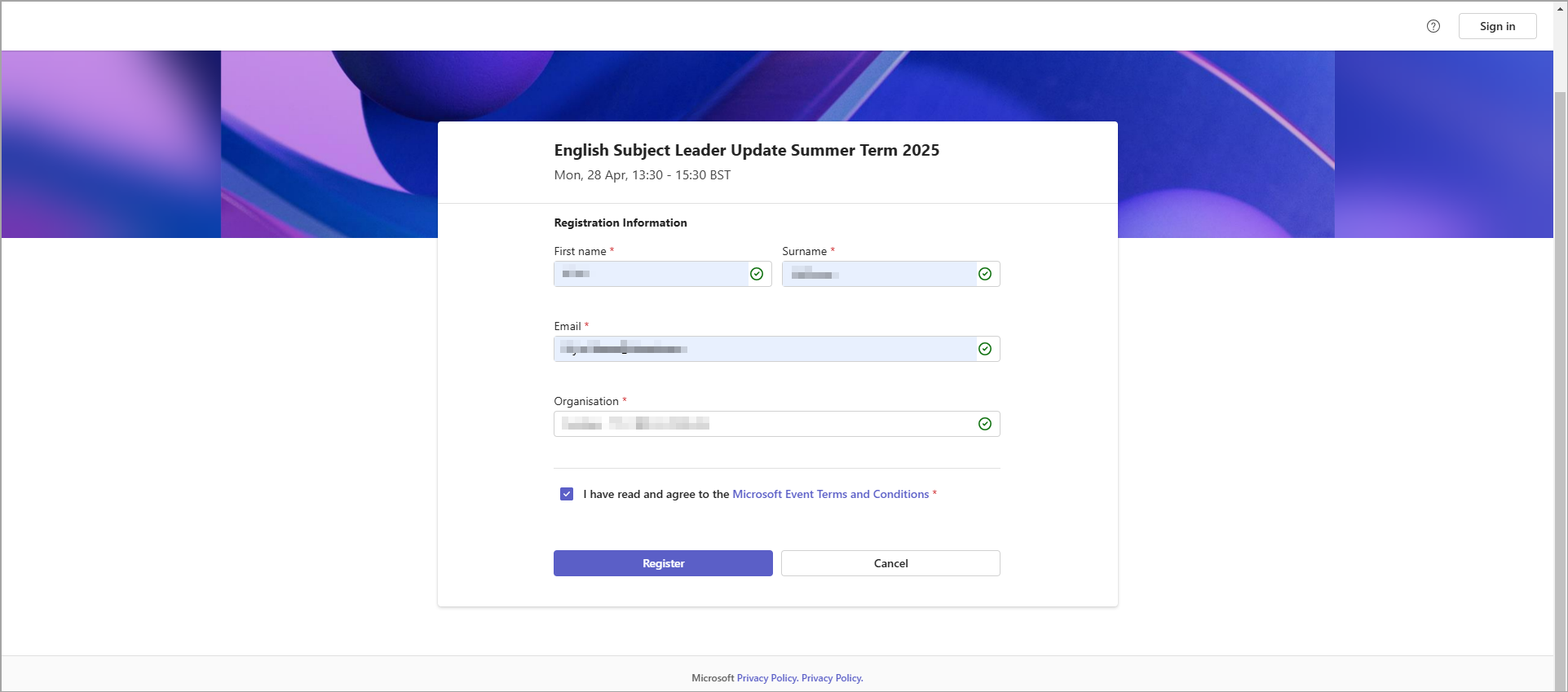Select the Organisation input box
The image size is (1568, 692).
766,424
